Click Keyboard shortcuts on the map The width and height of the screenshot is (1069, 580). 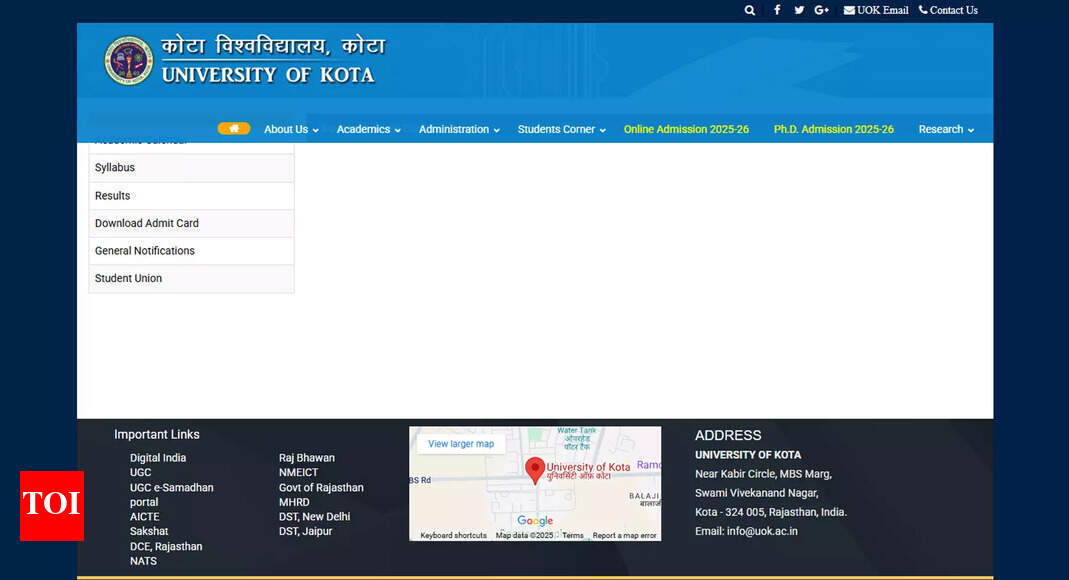453,536
